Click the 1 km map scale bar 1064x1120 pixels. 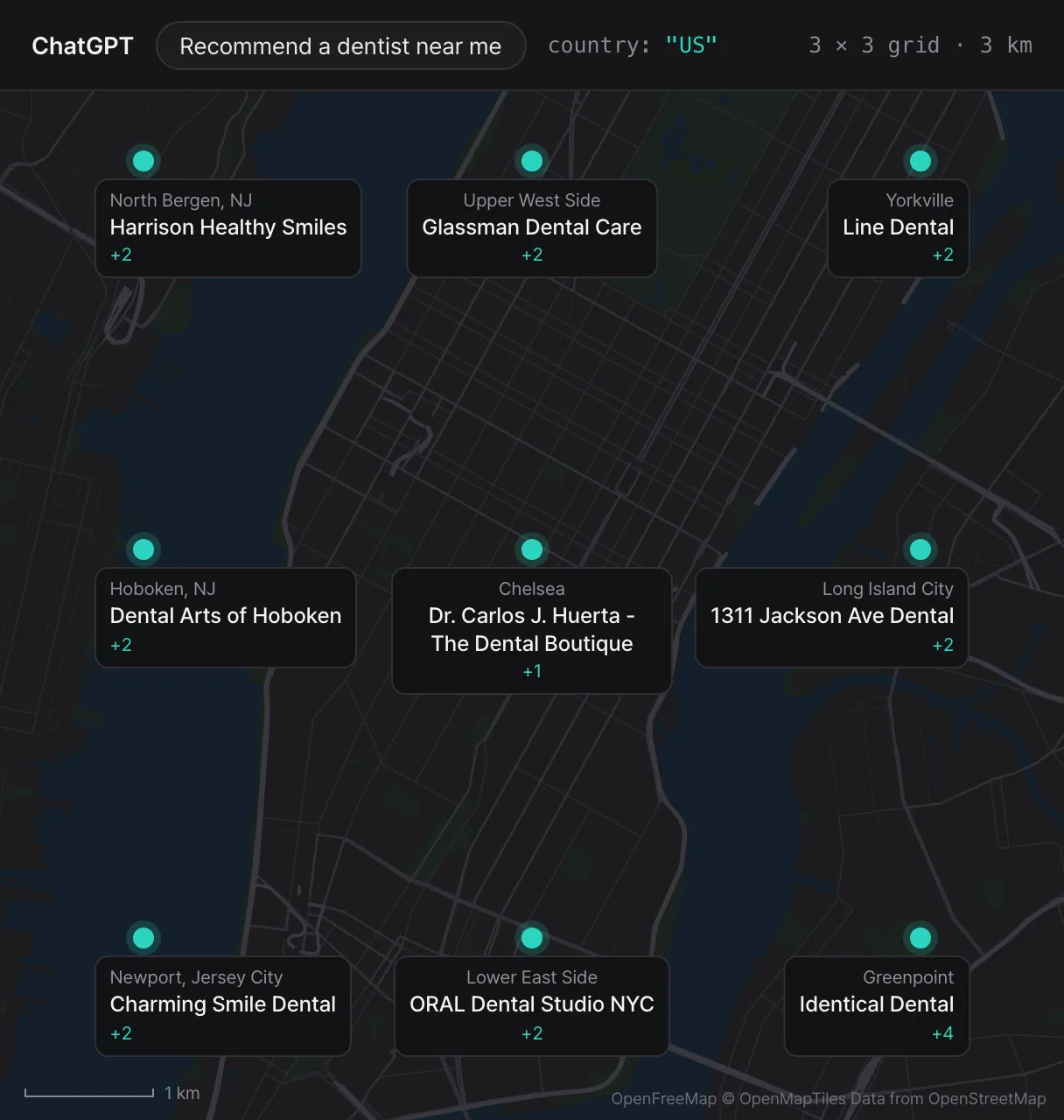pyautogui.click(x=112, y=1093)
